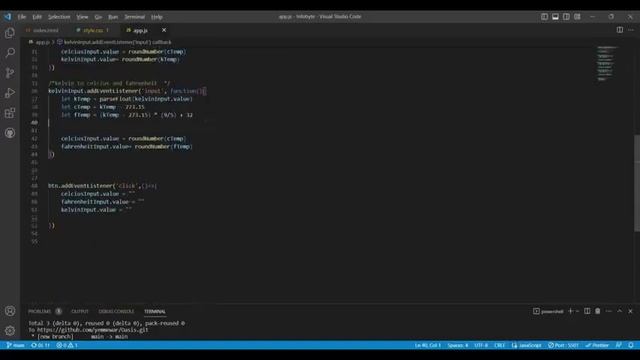Open the Accounts menu icon

click(x=10, y=311)
